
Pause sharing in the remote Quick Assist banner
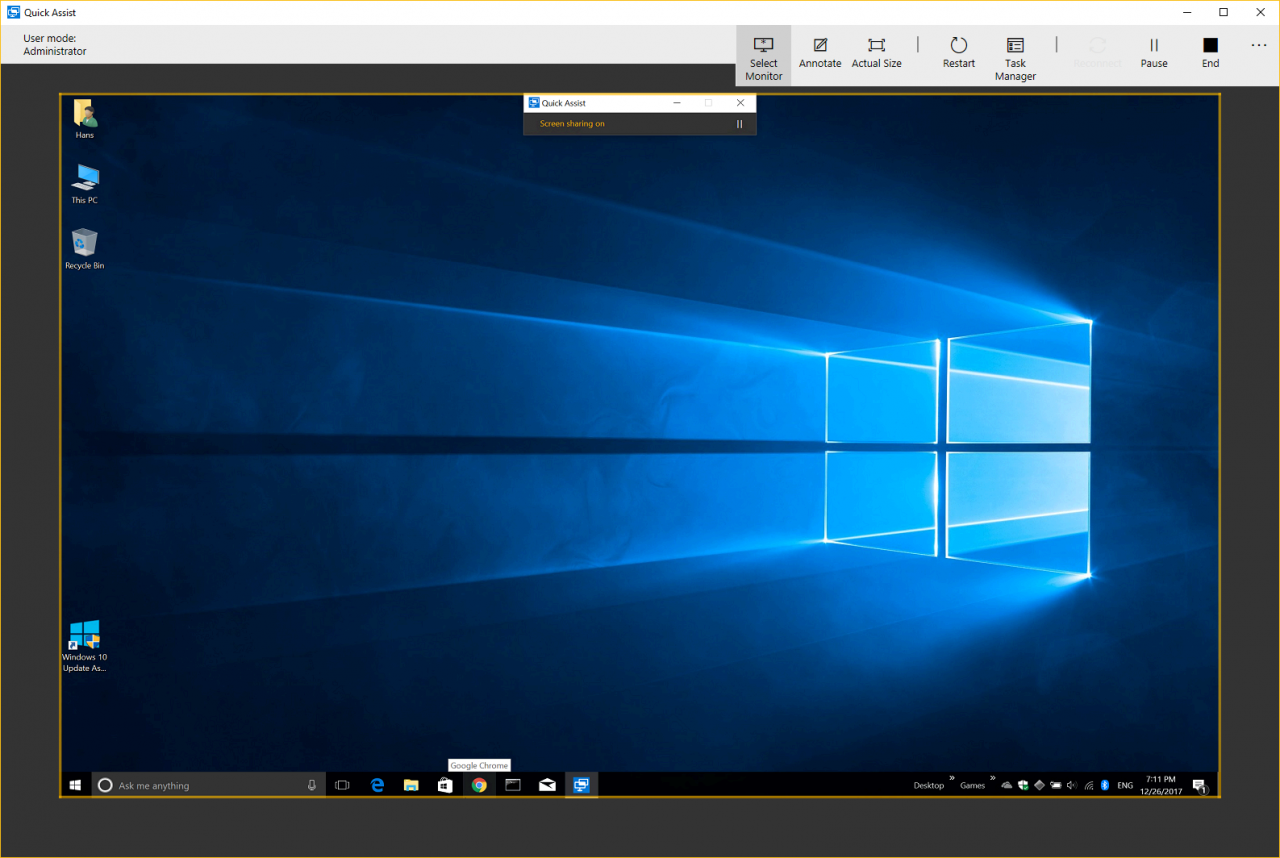739,123
